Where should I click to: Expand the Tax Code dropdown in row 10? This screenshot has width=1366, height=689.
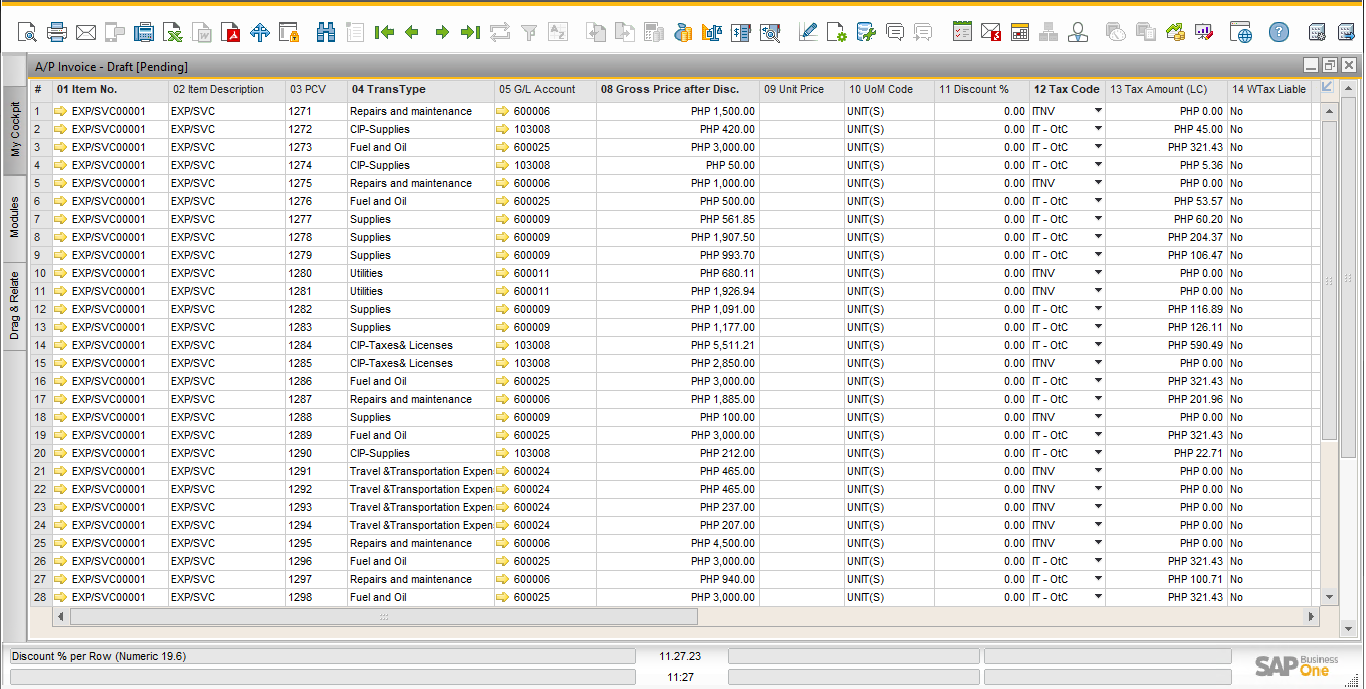[1098, 273]
